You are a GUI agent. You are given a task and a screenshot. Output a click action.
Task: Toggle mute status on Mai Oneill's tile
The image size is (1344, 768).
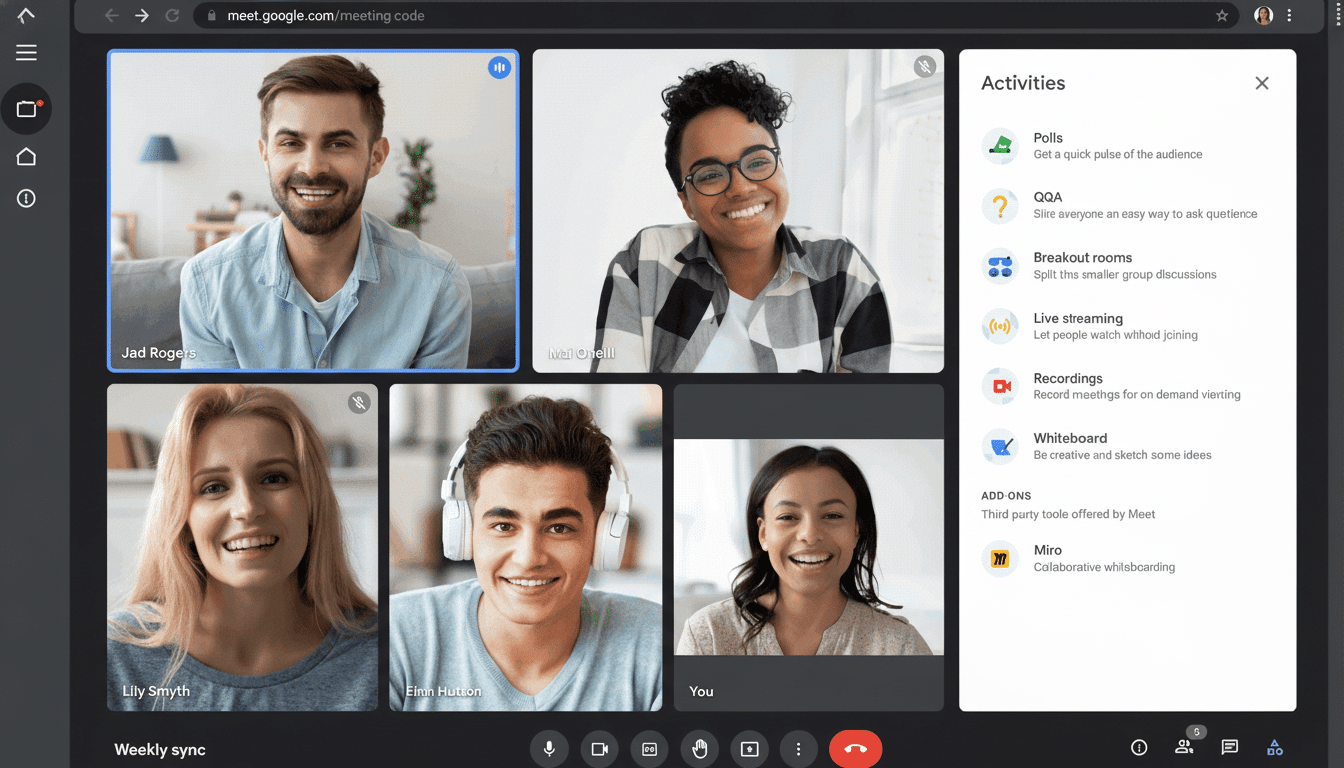925,67
